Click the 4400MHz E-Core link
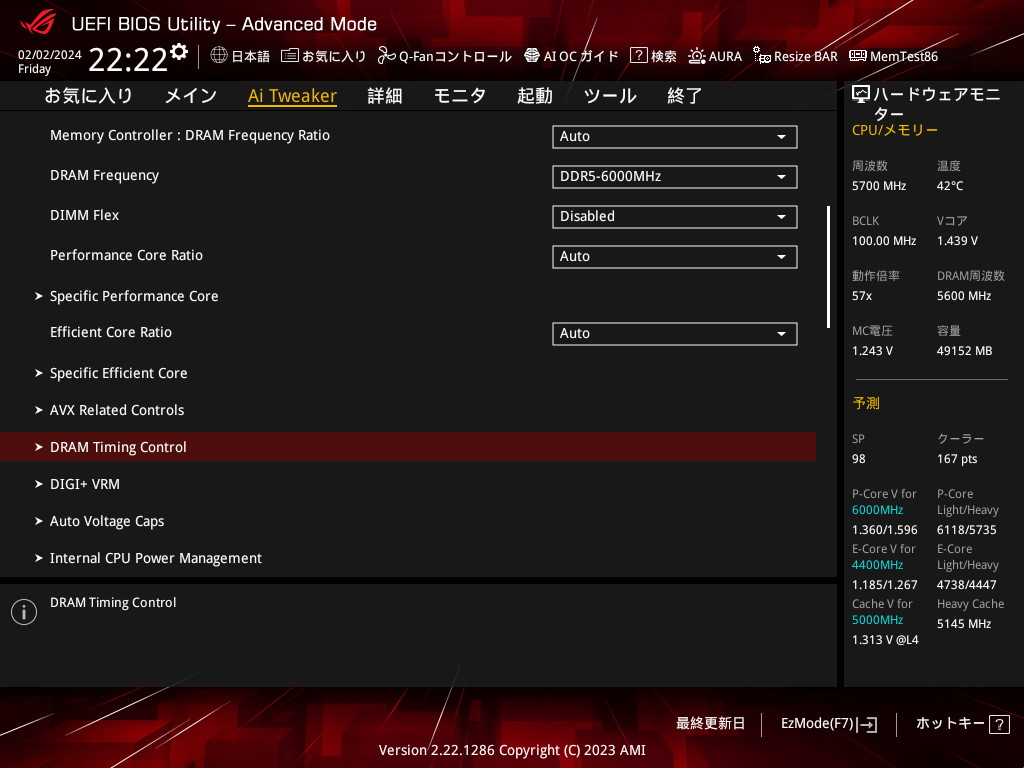1024x768 pixels. coord(877,565)
